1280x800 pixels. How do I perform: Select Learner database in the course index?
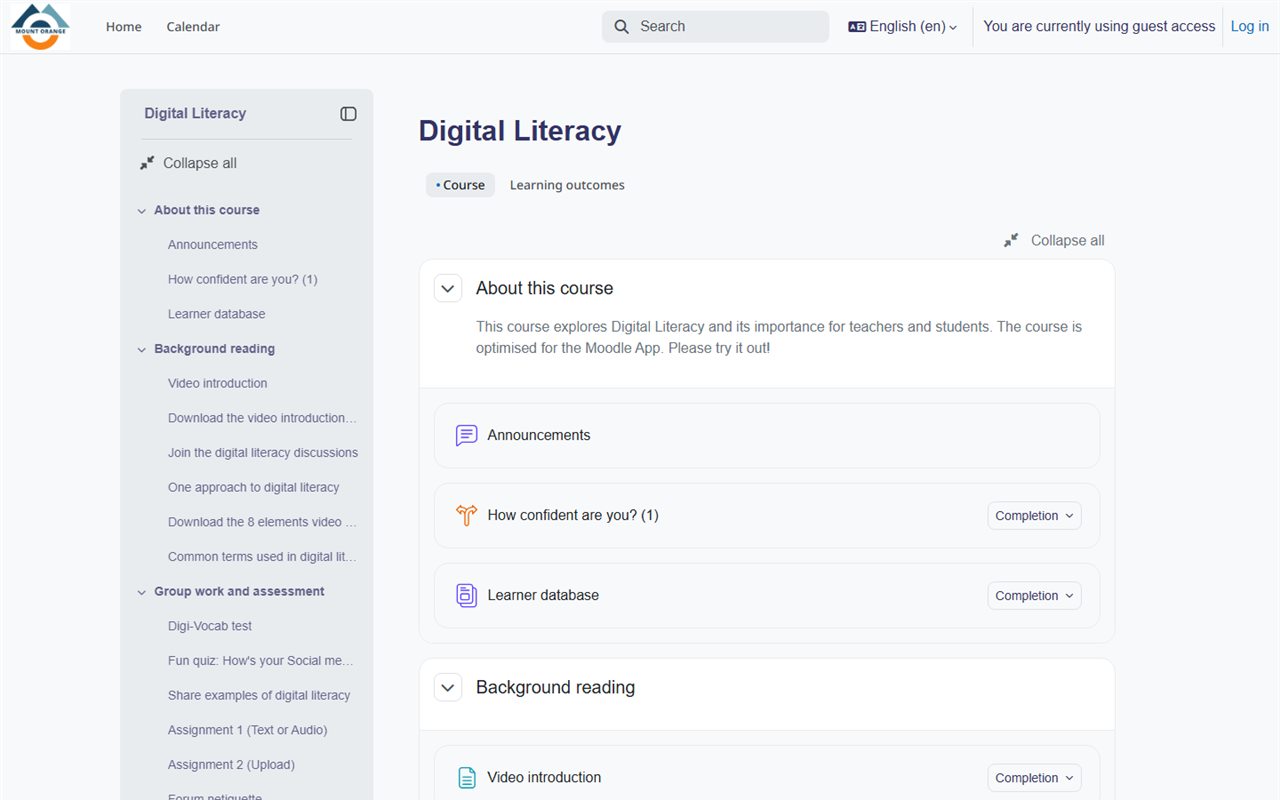217,314
